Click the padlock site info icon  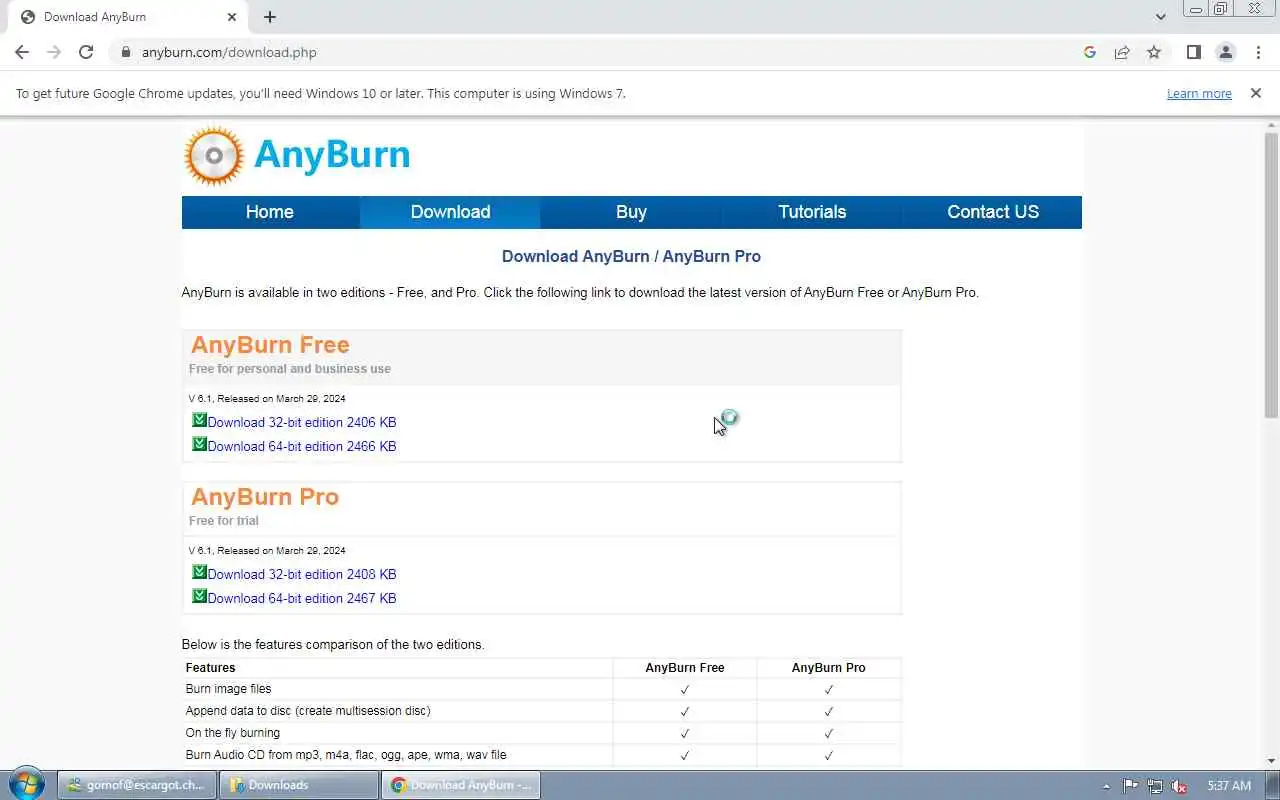coord(125,52)
